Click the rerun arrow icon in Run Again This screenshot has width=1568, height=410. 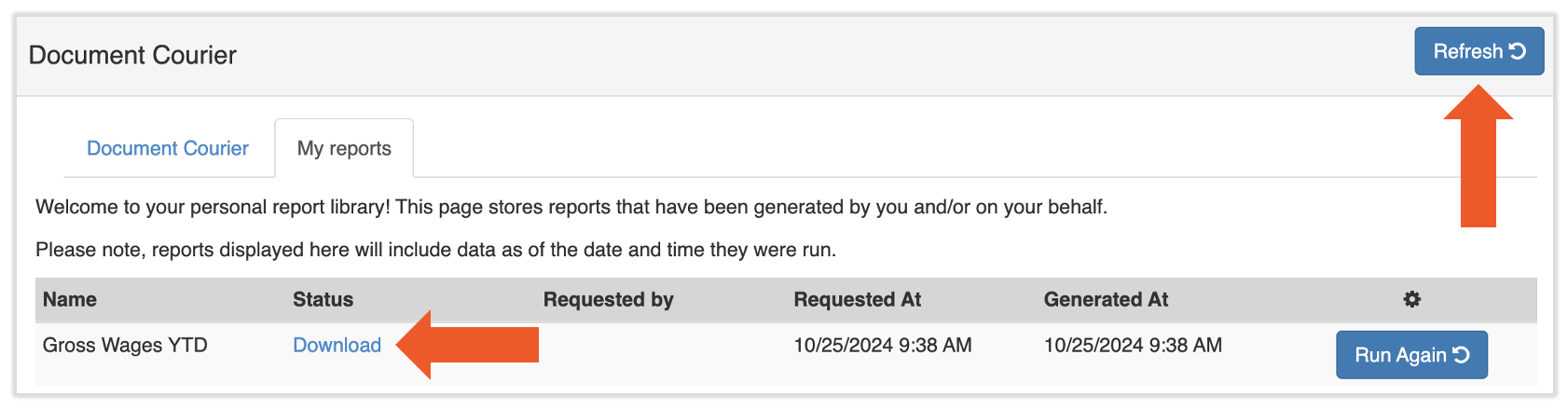(1462, 355)
